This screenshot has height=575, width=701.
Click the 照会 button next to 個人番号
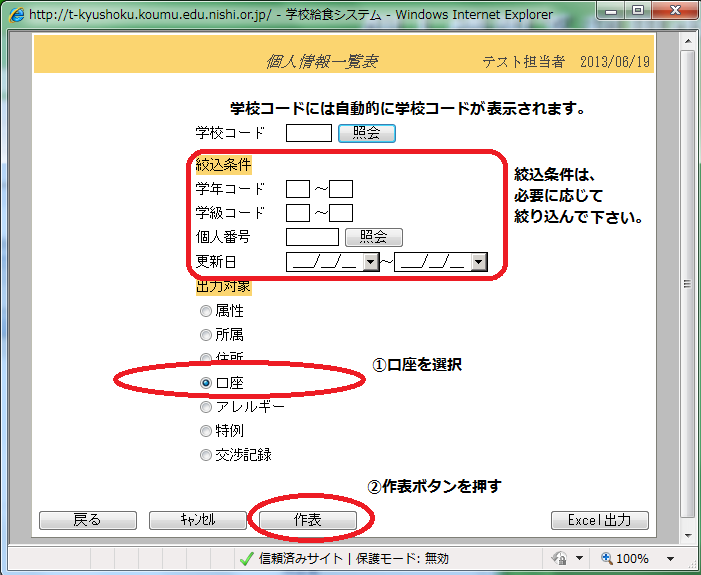[374, 237]
